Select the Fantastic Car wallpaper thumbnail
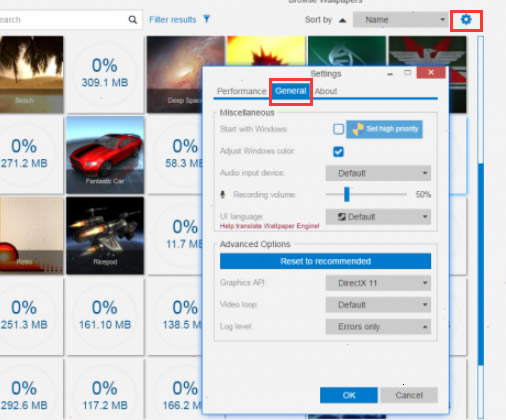The width and height of the screenshot is (506, 420). tap(105, 155)
